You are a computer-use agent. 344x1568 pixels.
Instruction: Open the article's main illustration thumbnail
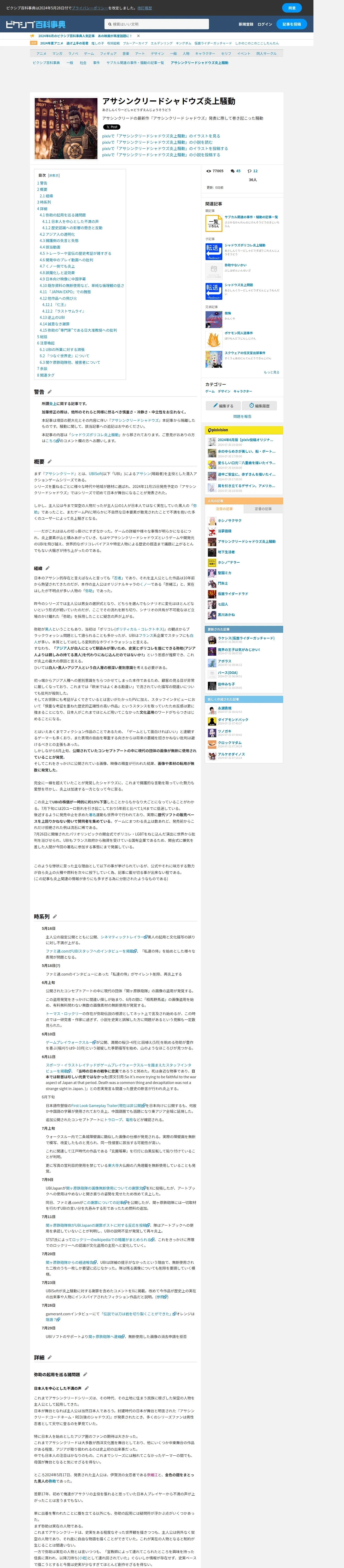(x=66, y=128)
